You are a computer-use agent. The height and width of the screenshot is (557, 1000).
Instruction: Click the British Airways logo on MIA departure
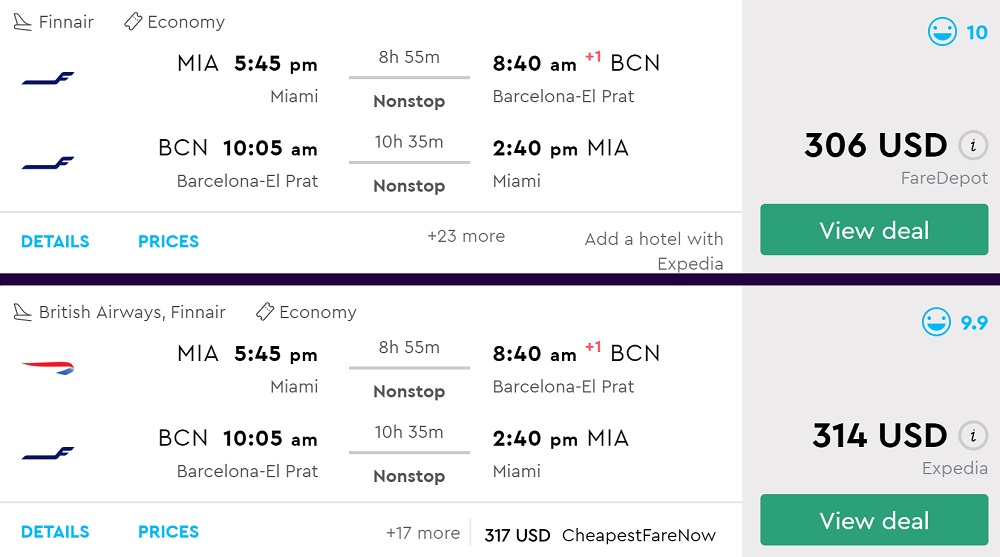[x=48, y=368]
